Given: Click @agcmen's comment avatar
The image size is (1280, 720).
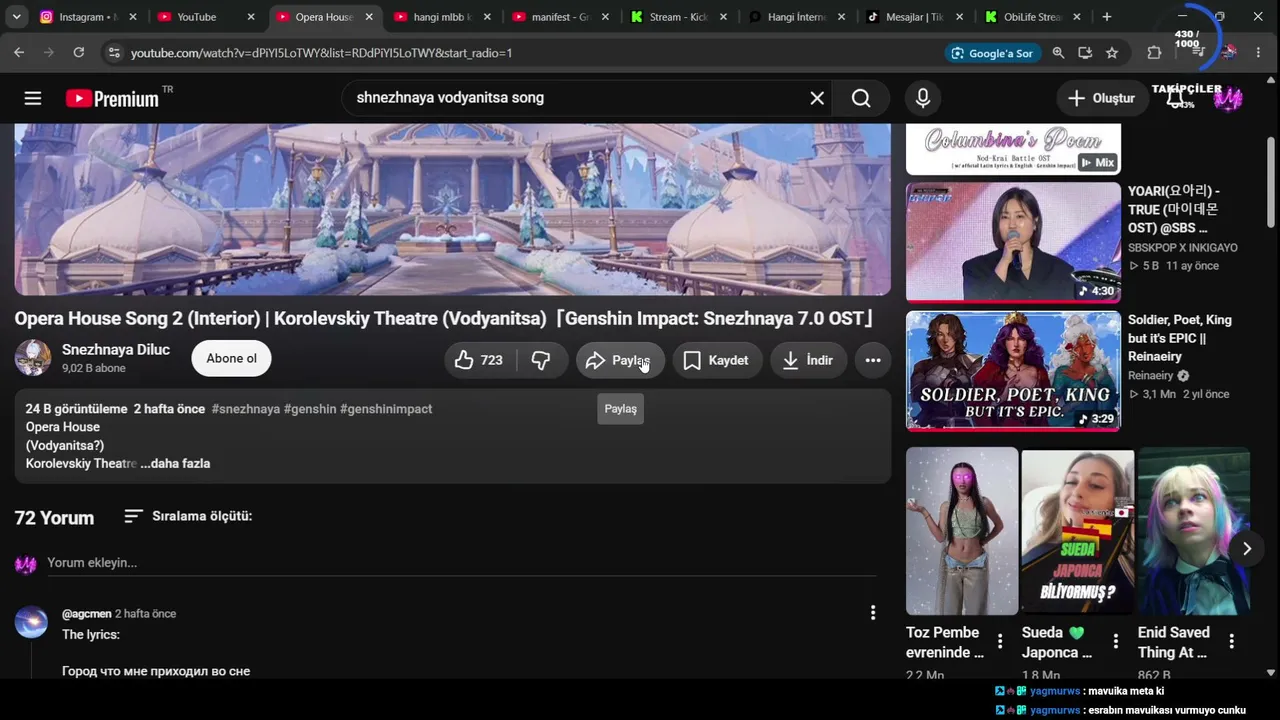Looking at the screenshot, I should [x=31, y=622].
